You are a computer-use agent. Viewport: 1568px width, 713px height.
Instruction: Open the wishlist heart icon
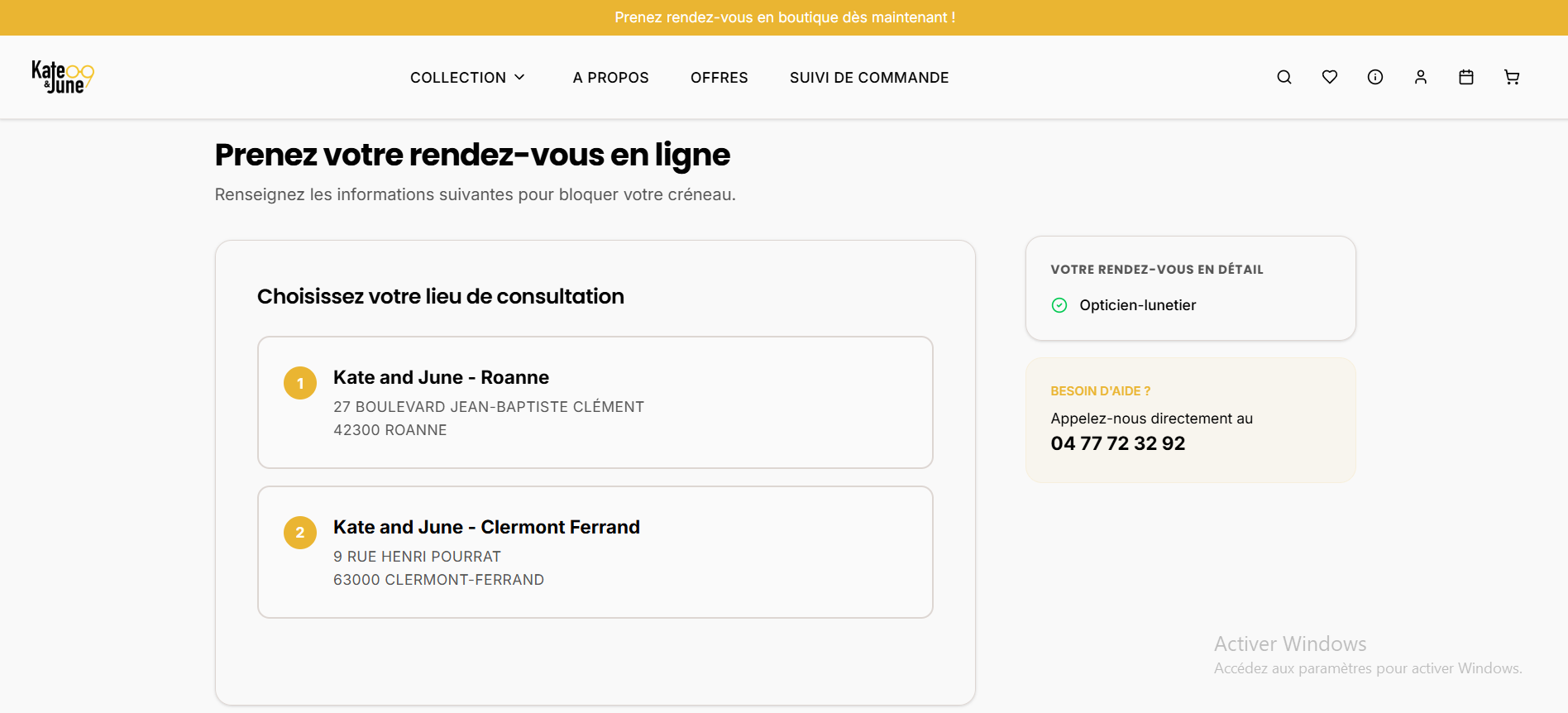click(1330, 77)
